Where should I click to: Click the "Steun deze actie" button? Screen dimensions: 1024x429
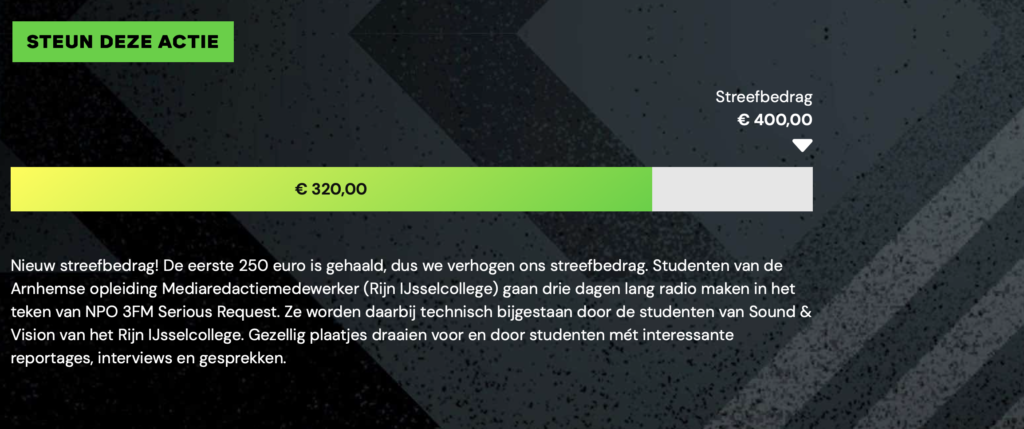(123, 42)
